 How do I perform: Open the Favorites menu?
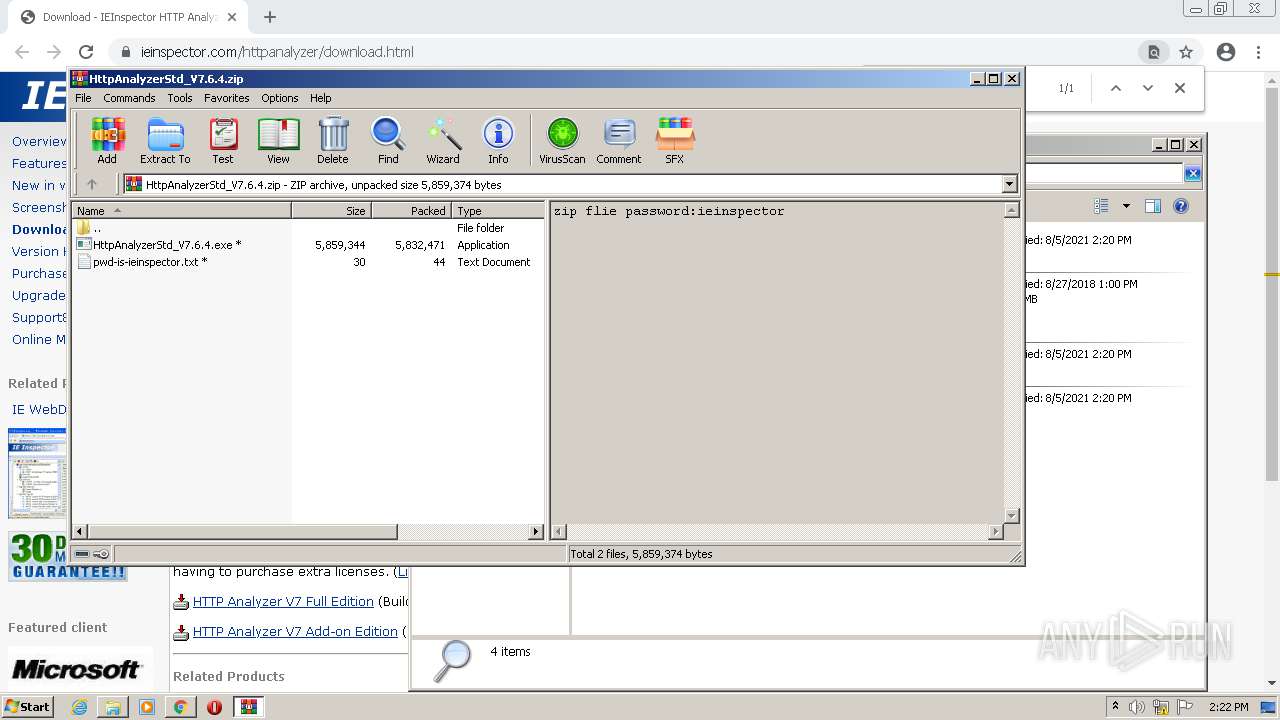pos(227,98)
